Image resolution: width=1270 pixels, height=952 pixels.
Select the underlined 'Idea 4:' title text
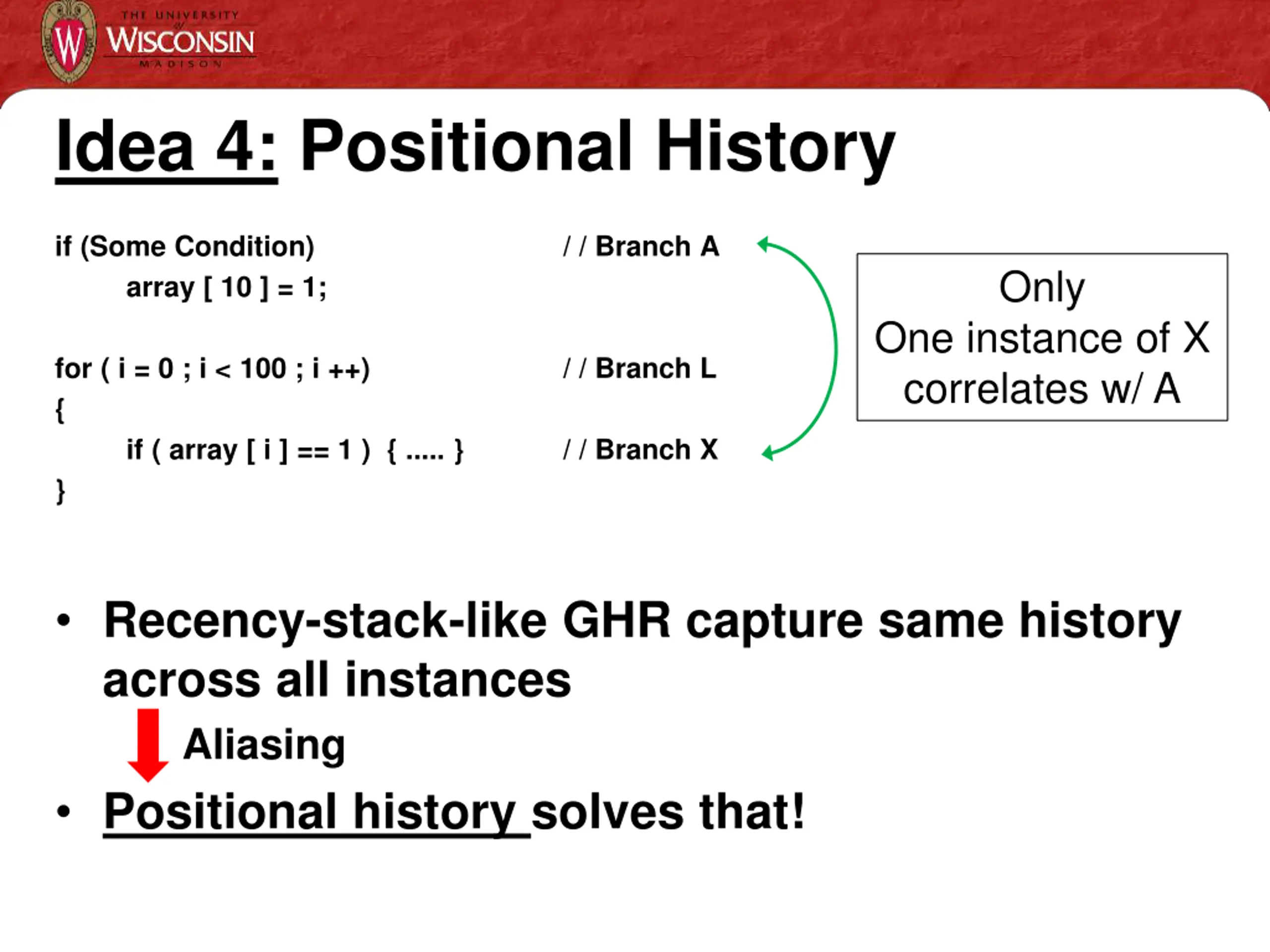pyautogui.click(x=167, y=146)
